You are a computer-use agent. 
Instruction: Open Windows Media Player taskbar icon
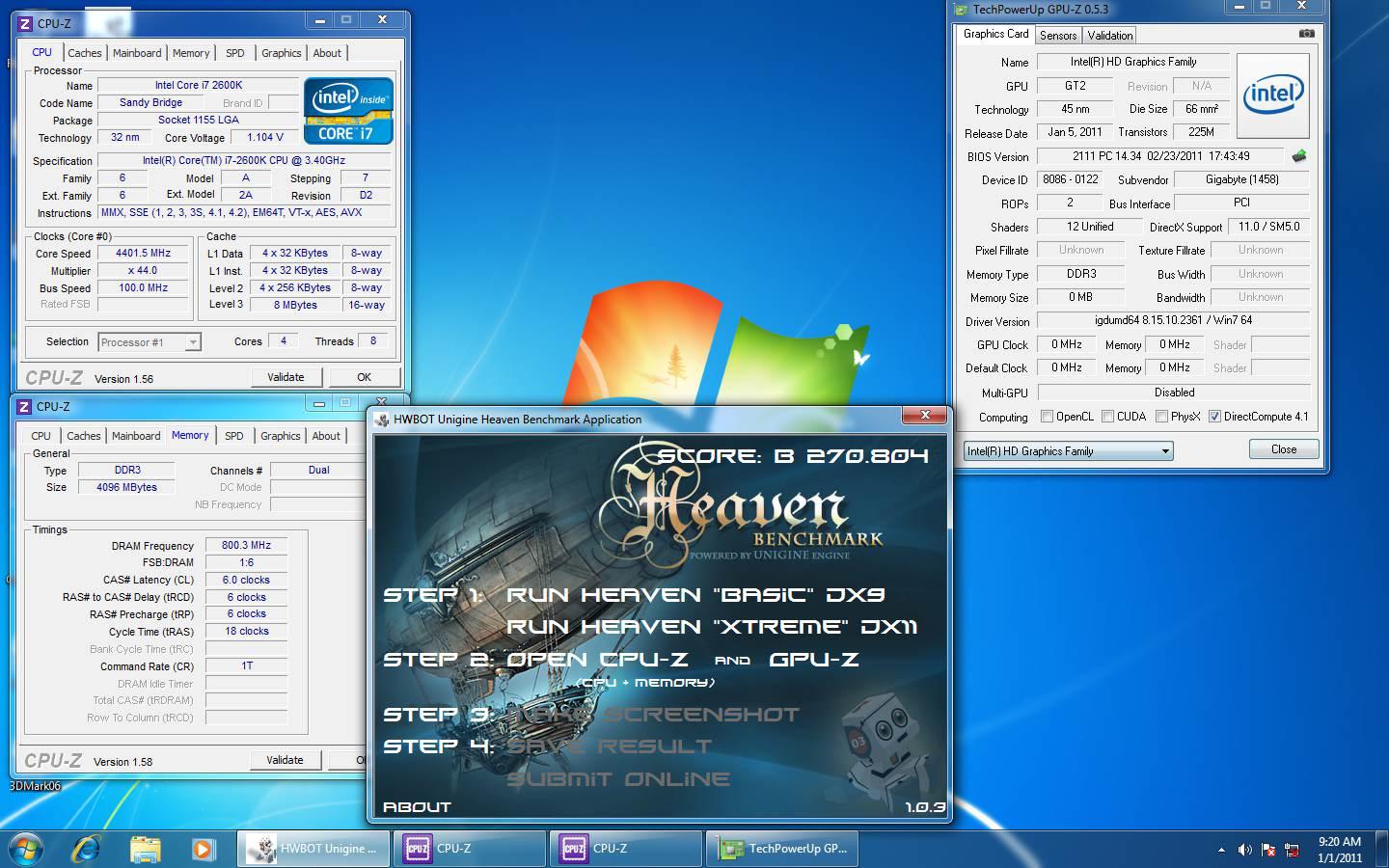[202, 849]
